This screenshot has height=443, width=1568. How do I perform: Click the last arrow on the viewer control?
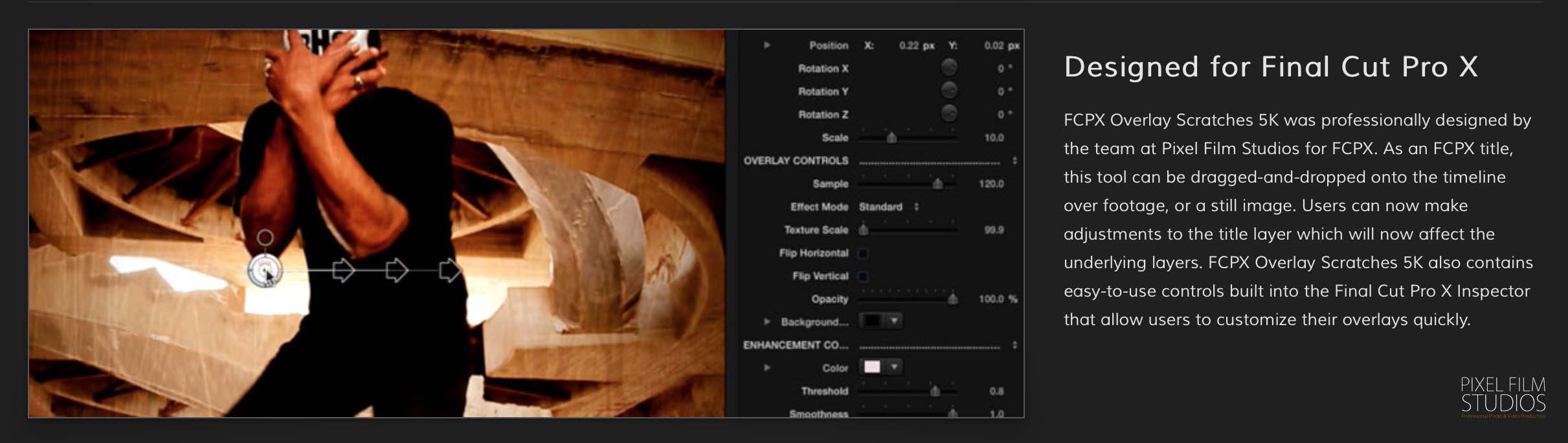tap(450, 270)
